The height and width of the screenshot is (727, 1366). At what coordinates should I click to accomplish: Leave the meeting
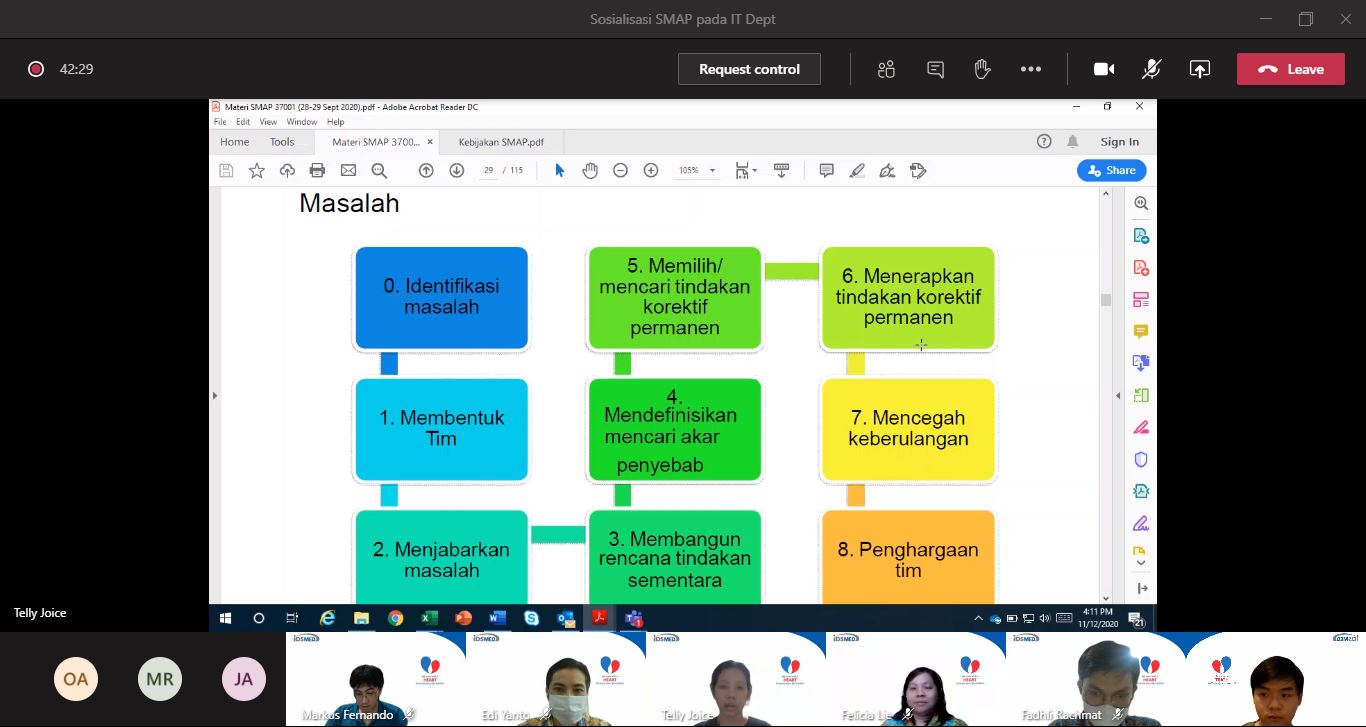tap(1290, 69)
